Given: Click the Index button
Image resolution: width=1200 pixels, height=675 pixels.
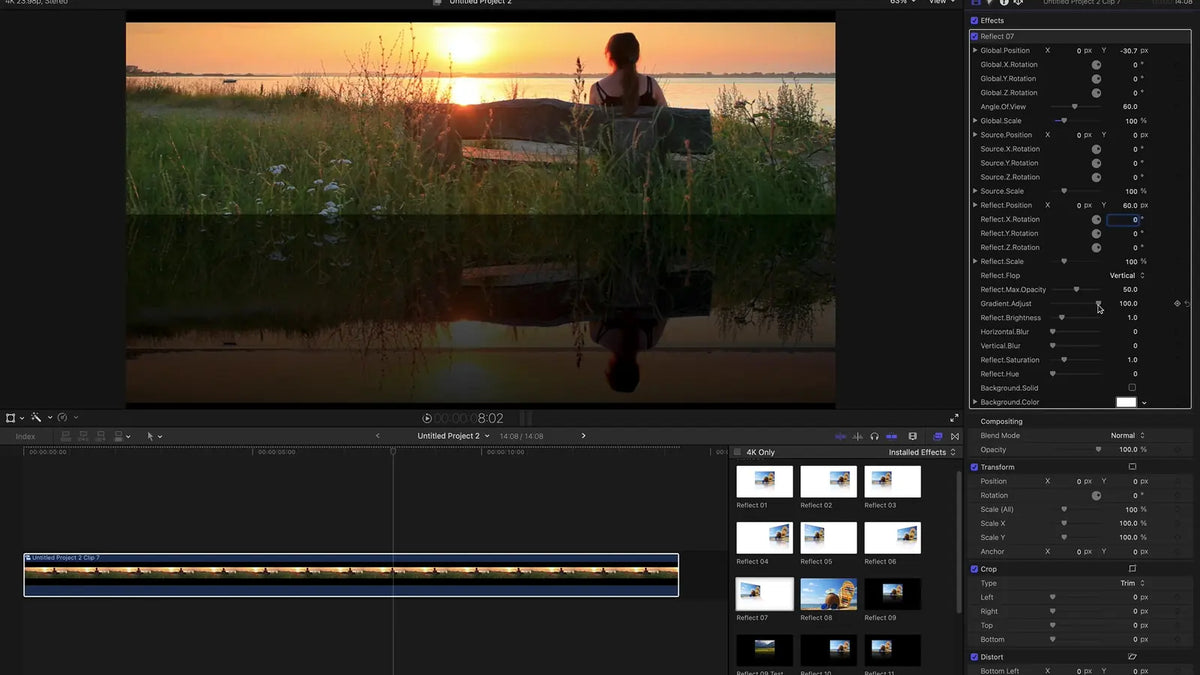Looking at the screenshot, I should click(25, 436).
